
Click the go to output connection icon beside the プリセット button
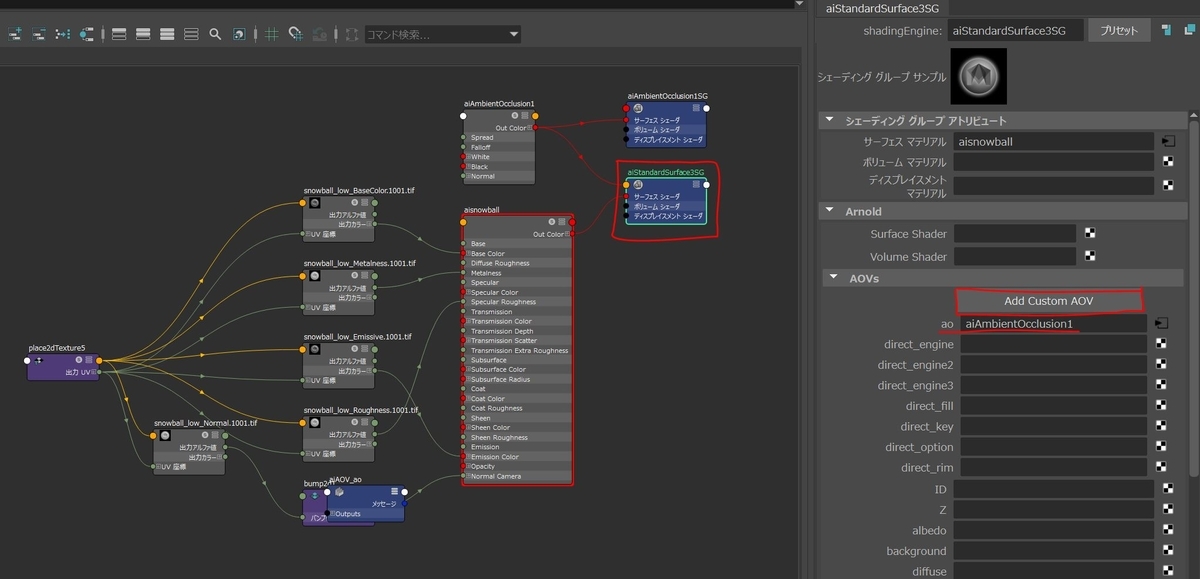(x=1189, y=31)
